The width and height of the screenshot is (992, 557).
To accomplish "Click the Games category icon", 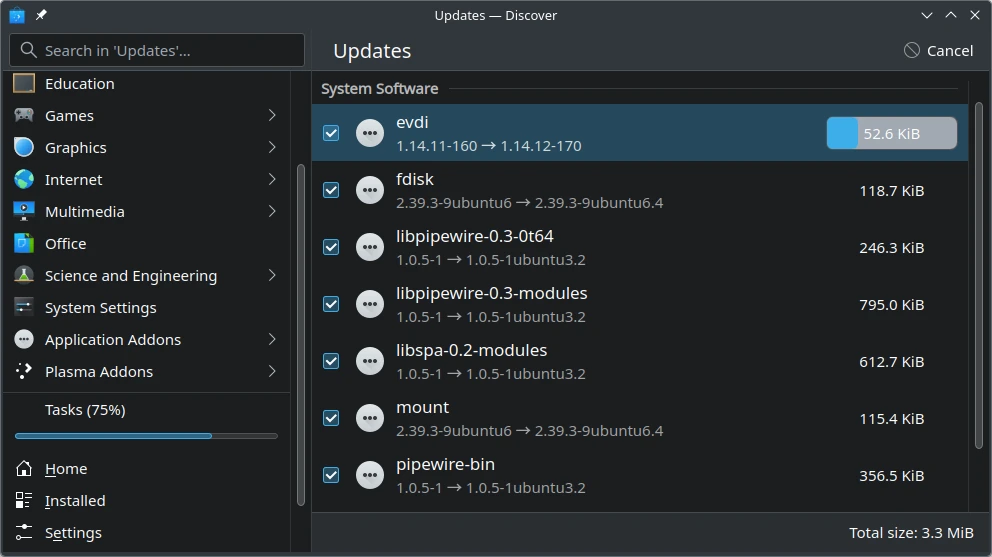I will [x=24, y=116].
